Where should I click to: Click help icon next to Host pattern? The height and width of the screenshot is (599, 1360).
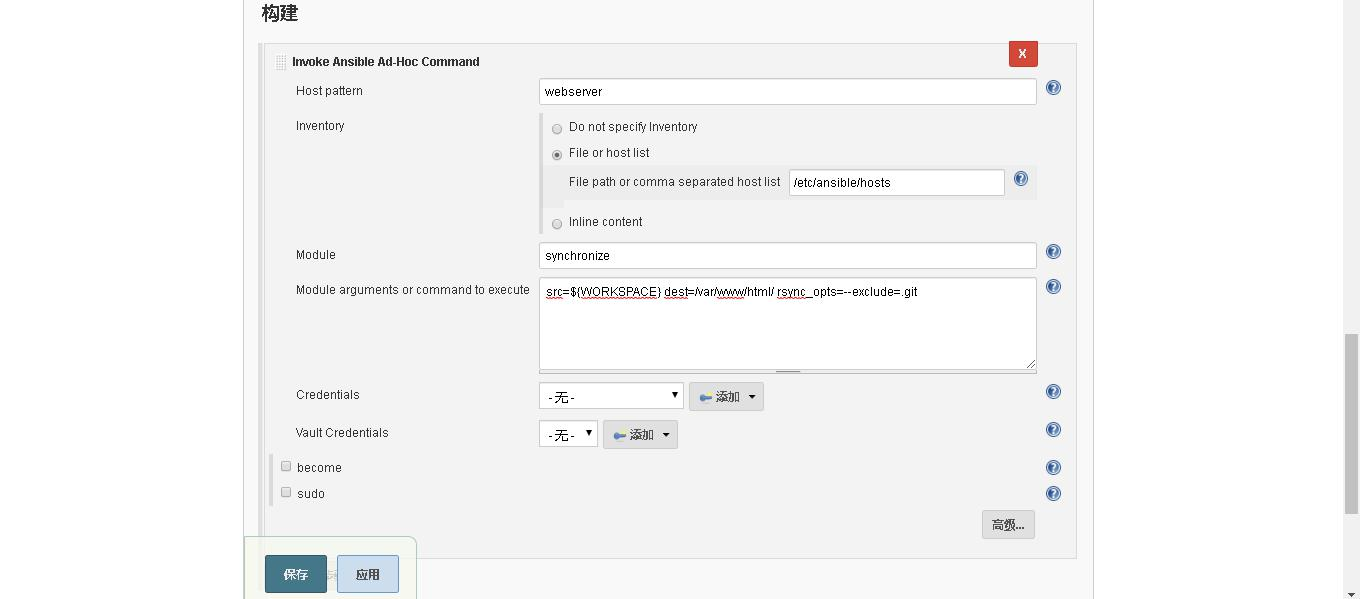[x=1053, y=88]
